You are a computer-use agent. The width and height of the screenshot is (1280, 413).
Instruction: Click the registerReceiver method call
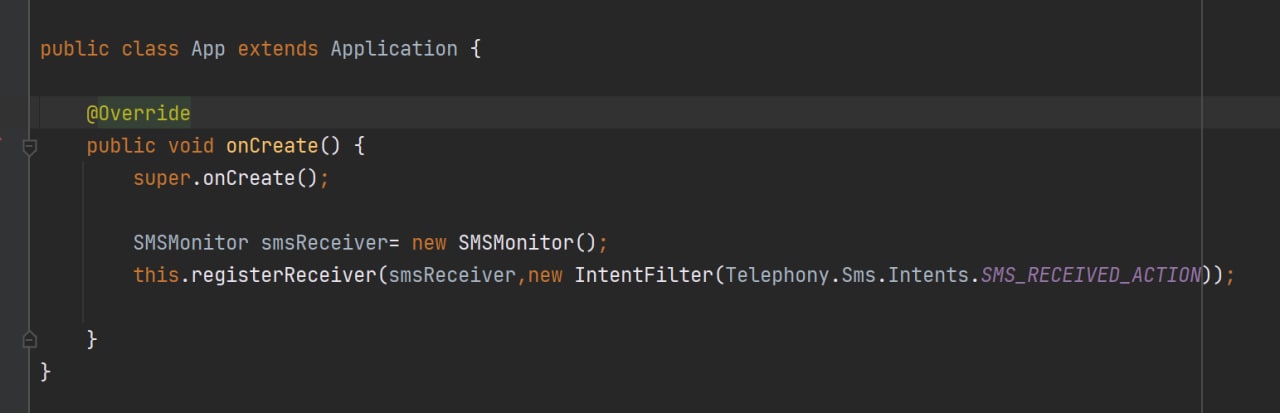click(x=285, y=275)
